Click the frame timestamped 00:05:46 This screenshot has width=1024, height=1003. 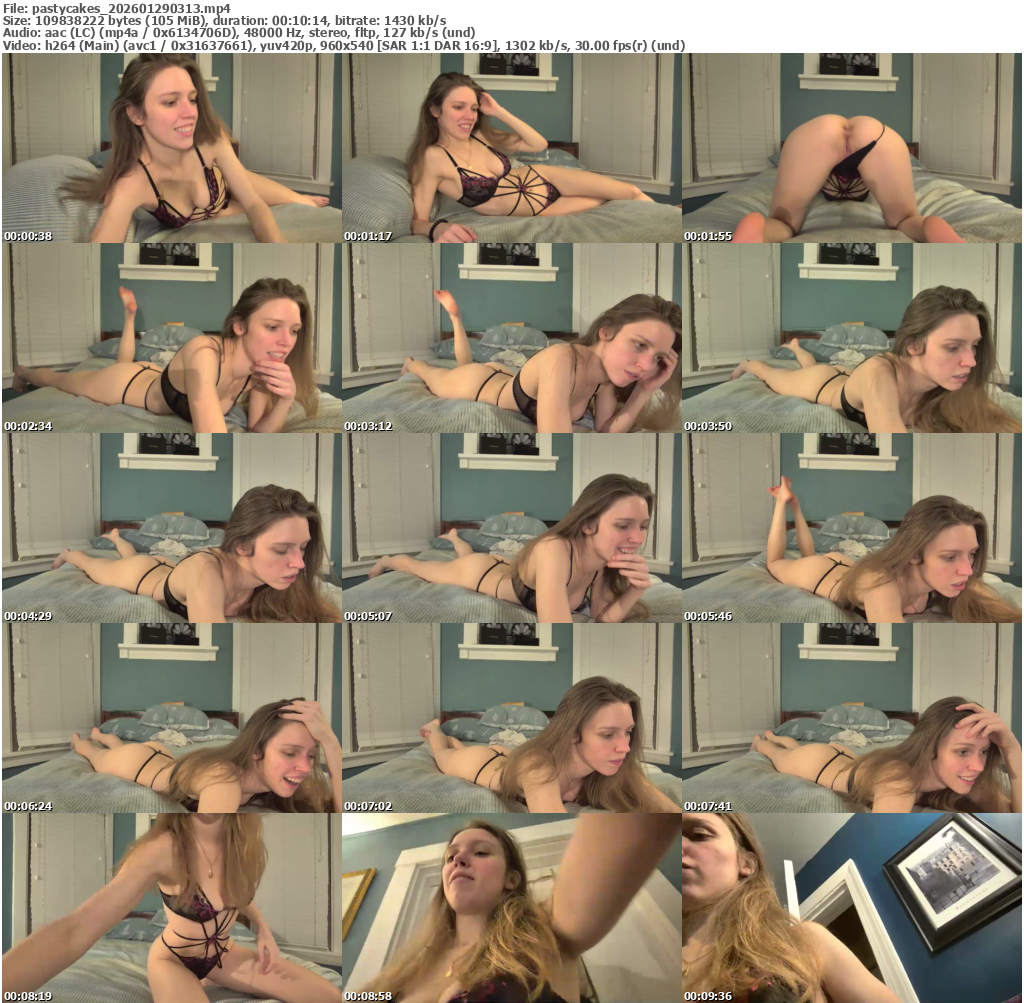pyautogui.click(x=851, y=528)
